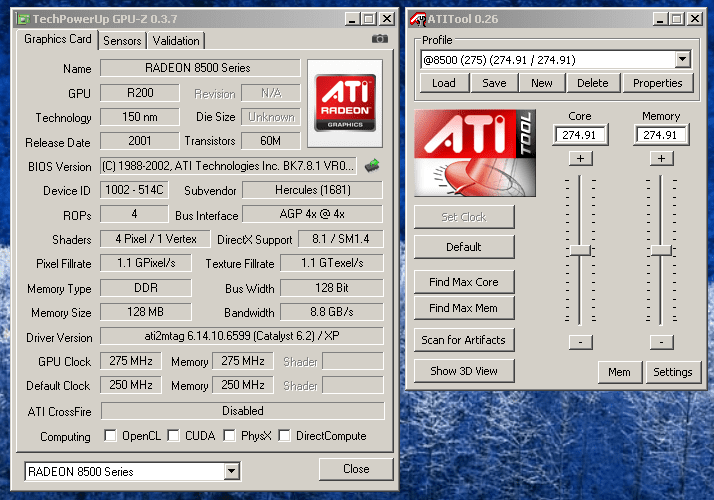Click the Bus Interface AGP 4x value

tap(313, 214)
